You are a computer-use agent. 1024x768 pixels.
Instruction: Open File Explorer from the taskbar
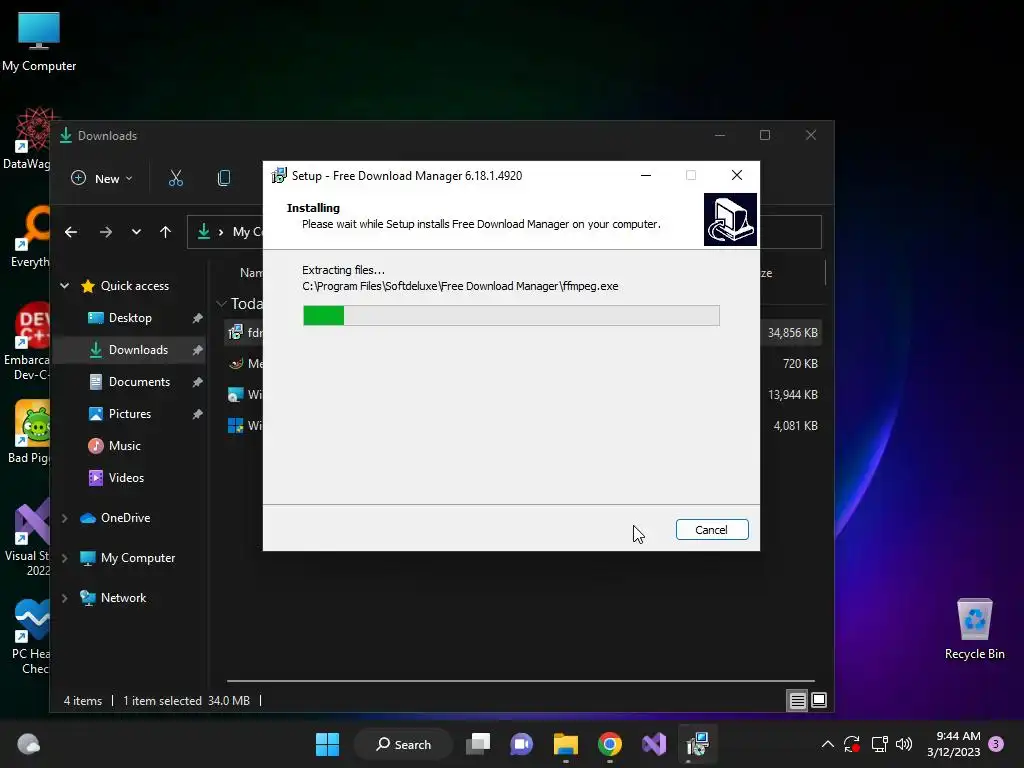(x=566, y=744)
